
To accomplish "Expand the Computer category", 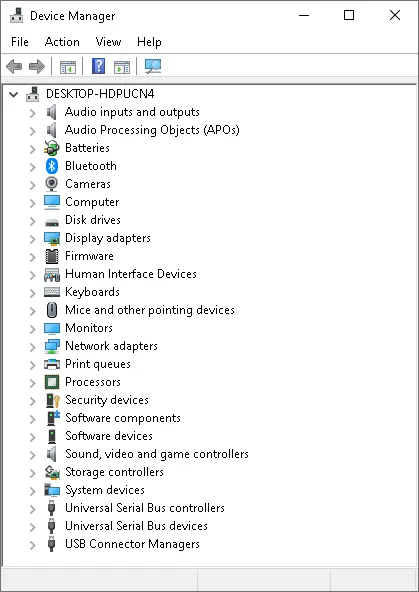I will 33,202.
